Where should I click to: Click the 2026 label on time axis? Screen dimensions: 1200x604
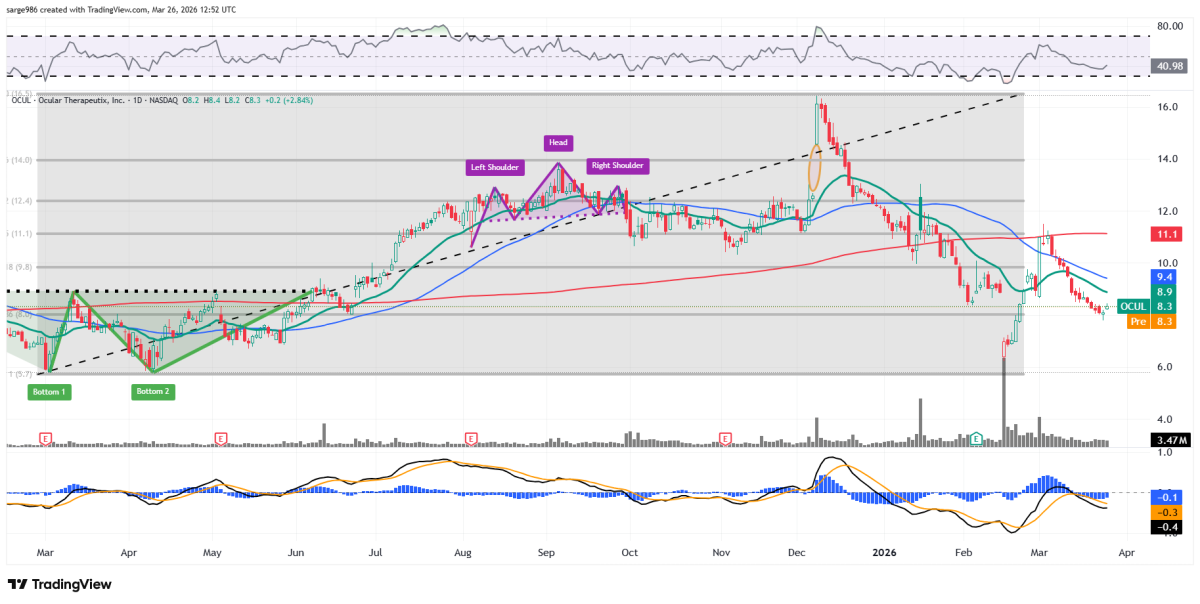point(885,551)
